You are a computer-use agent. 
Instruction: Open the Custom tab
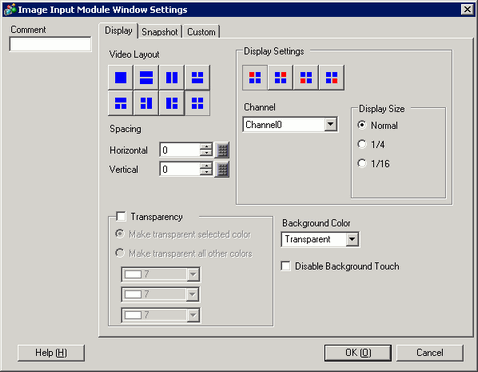(x=201, y=32)
